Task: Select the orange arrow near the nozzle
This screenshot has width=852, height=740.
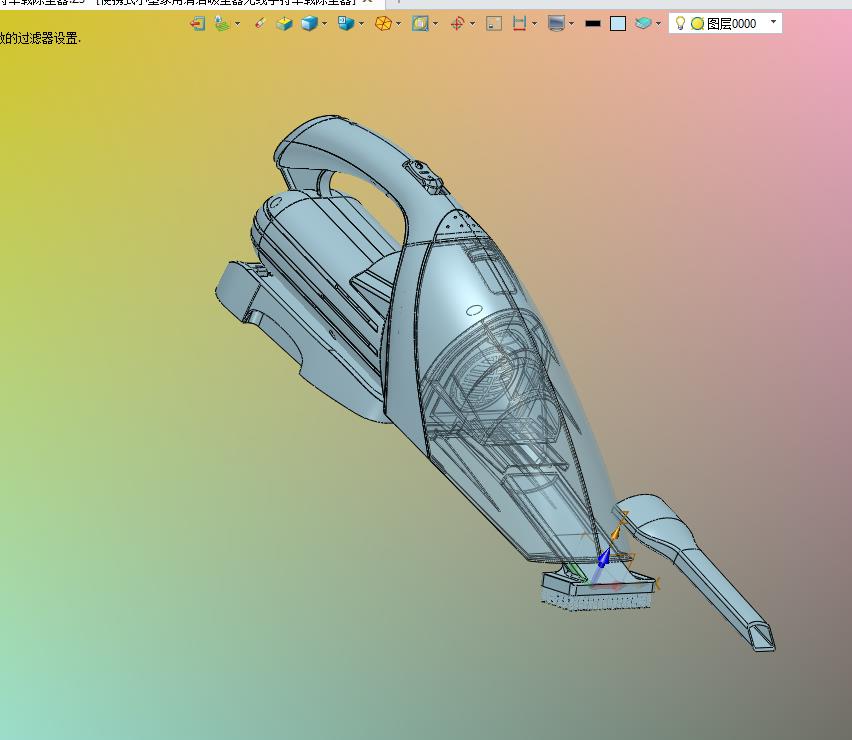Action: (x=616, y=532)
